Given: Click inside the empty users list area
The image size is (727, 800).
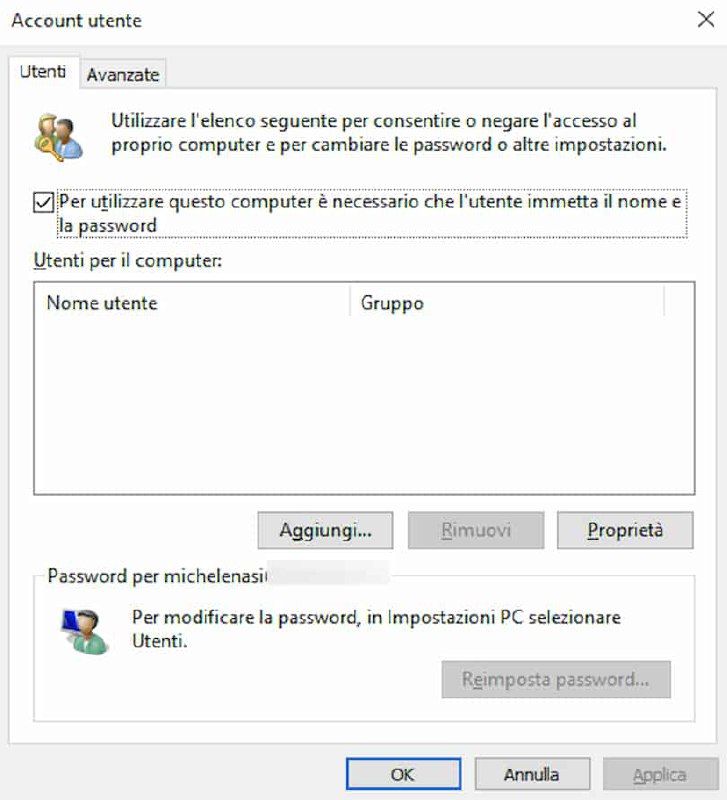Looking at the screenshot, I should (x=364, y=406).
